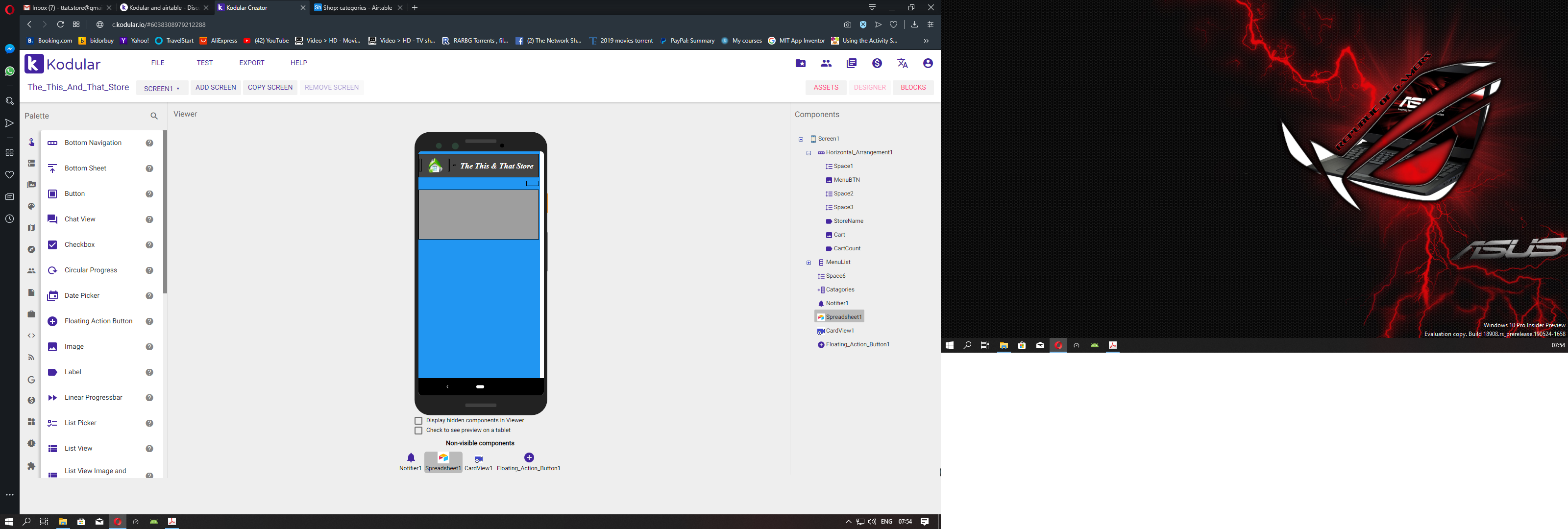Open the ASSETS view
Viewport: 1568px width, 529px height.
pos(825,88)
